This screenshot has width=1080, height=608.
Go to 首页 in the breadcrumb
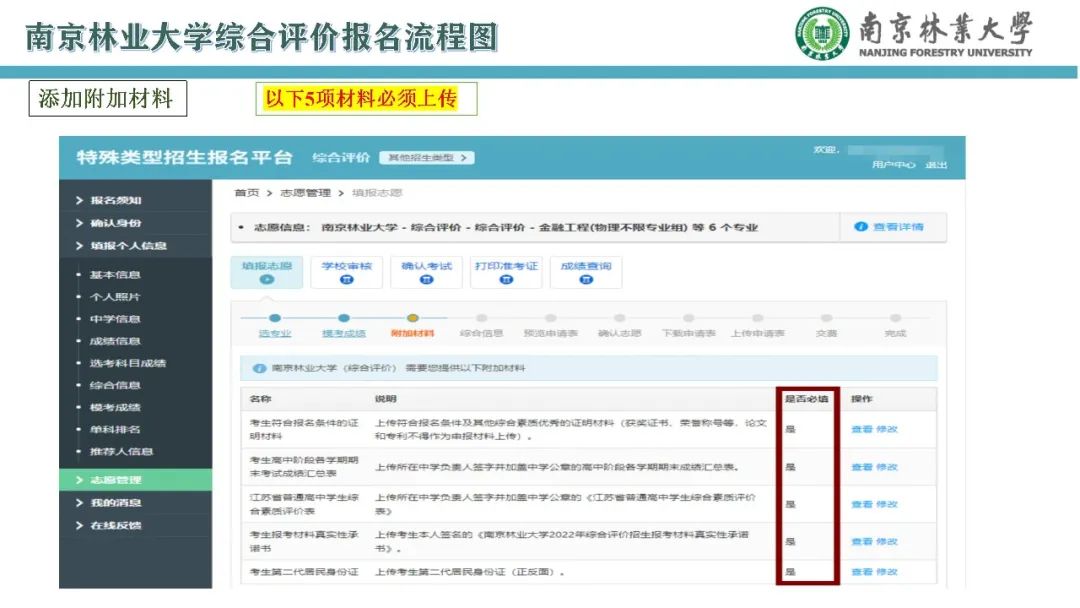[246, 192]
